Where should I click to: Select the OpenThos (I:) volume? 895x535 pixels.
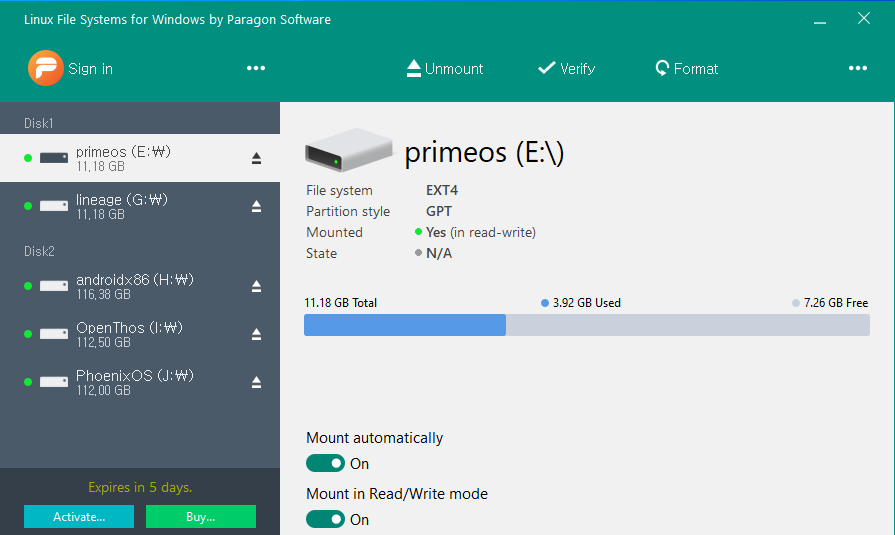[x=140, y=334]
